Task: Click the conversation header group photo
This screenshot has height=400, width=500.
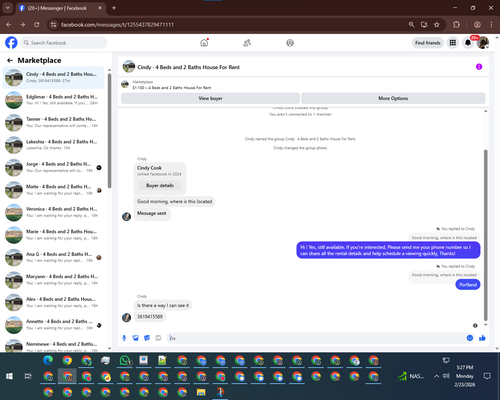Action: click(x=129, y=67)
